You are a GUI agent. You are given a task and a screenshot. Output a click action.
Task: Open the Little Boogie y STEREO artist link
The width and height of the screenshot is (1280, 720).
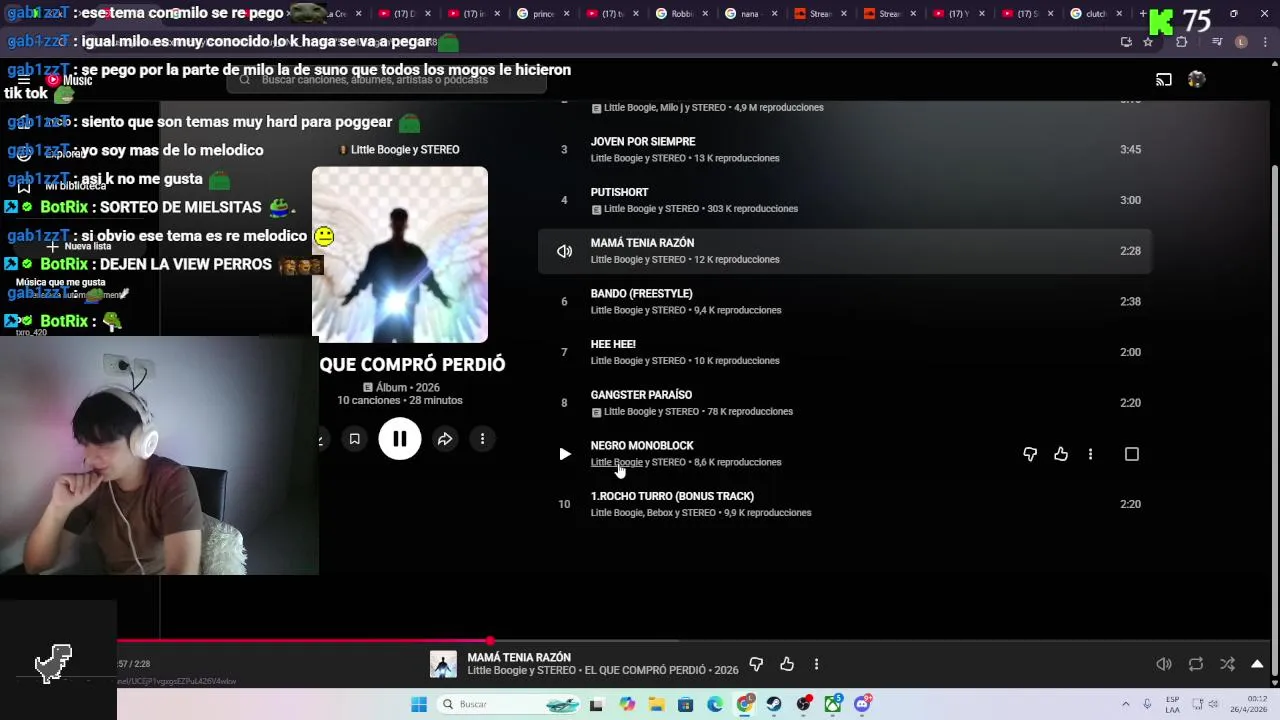[405, 150]
